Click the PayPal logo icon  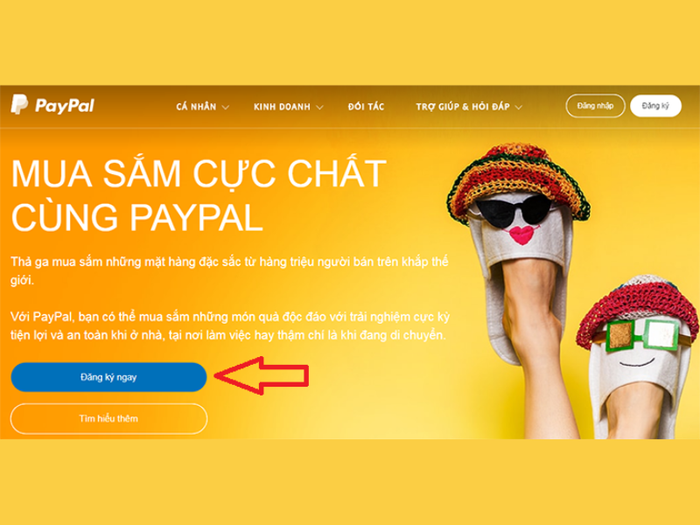(x=19, y=104)
